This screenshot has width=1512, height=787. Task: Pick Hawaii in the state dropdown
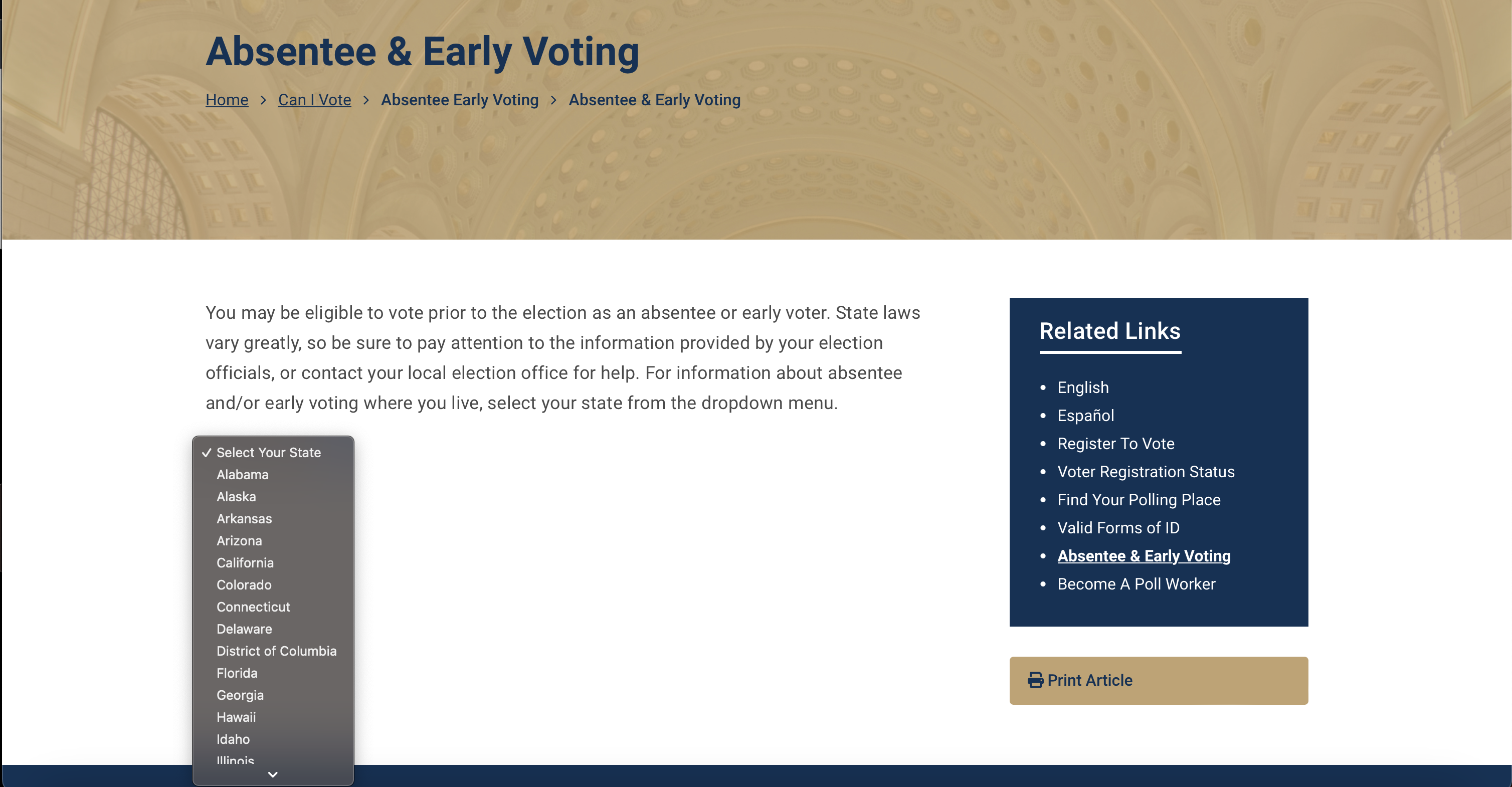coord(236,717)
